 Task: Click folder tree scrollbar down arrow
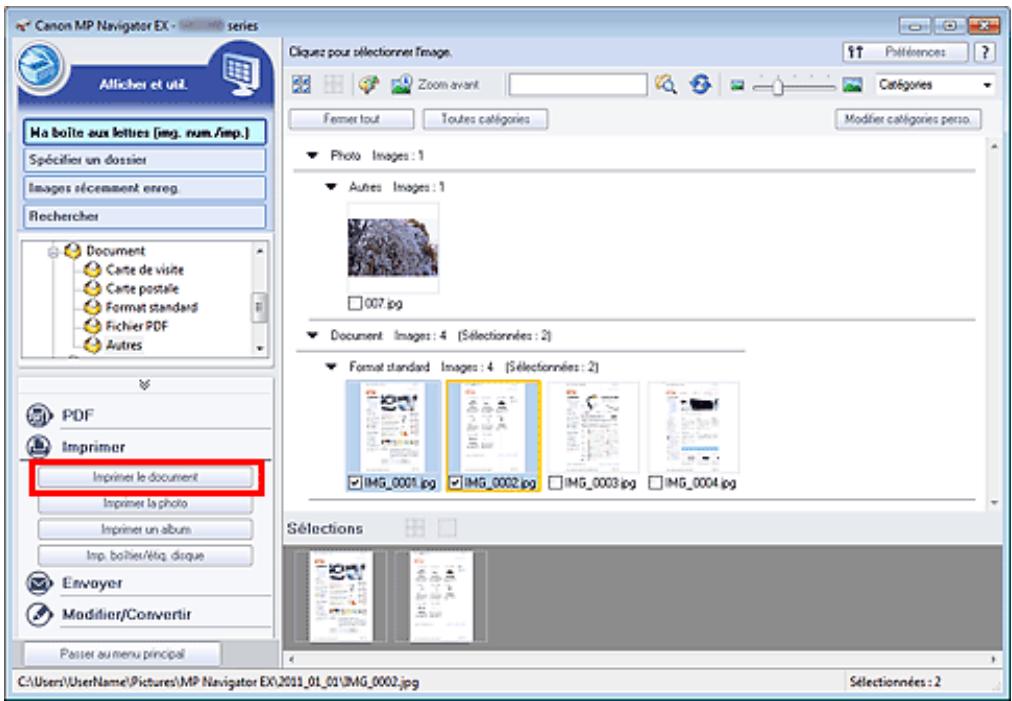coord(260,348)
